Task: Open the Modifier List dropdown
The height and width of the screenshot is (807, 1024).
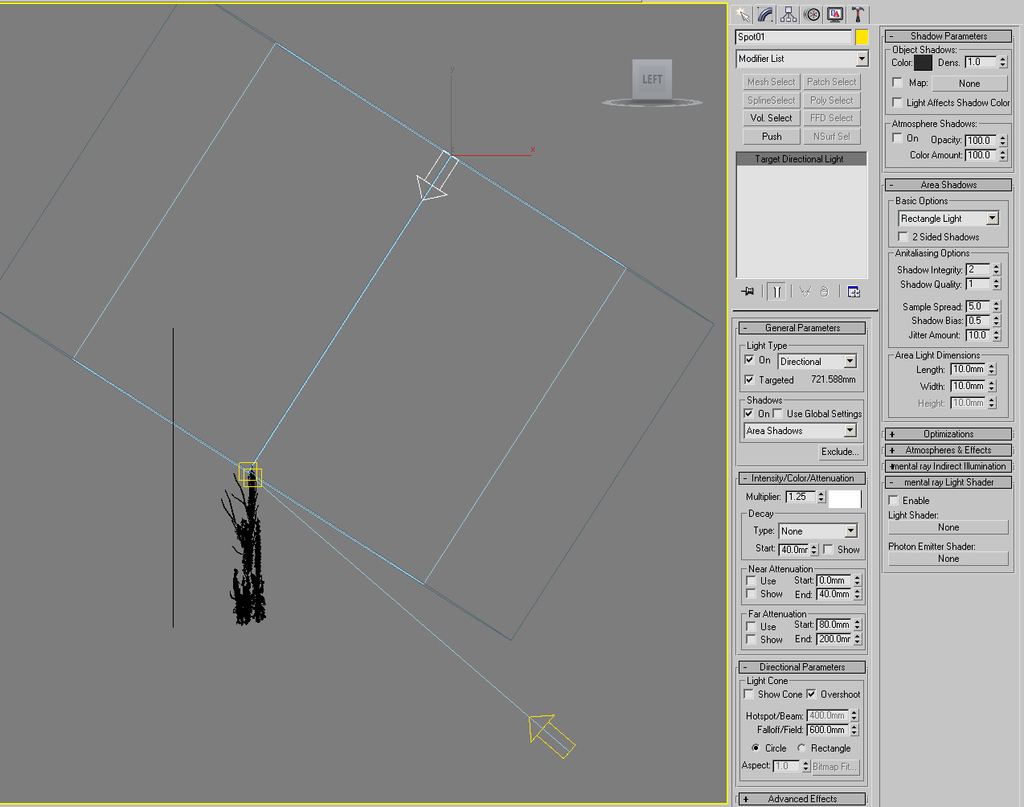Action: point(801,59)
